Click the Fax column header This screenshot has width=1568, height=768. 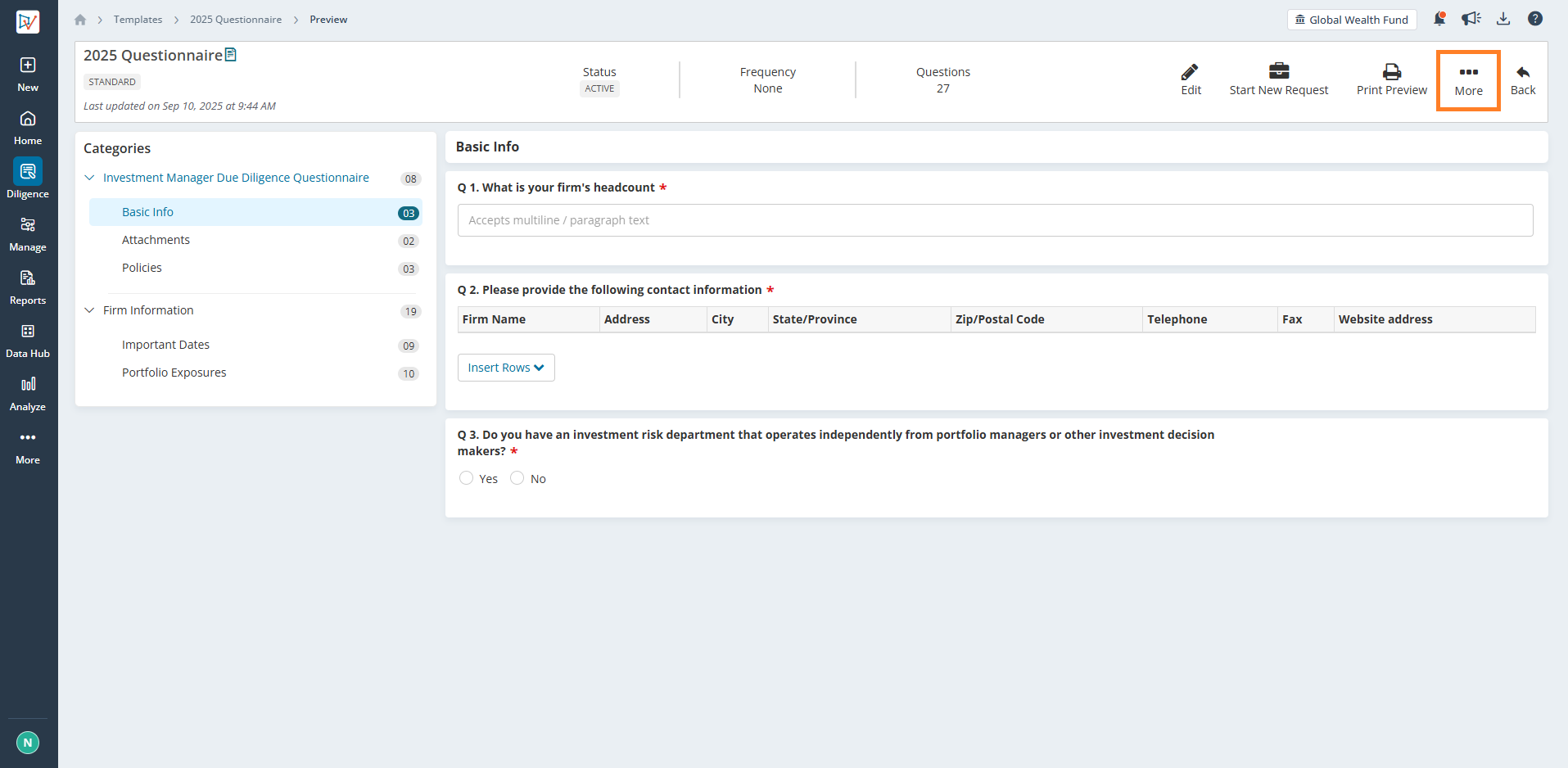coord(1305,319)
